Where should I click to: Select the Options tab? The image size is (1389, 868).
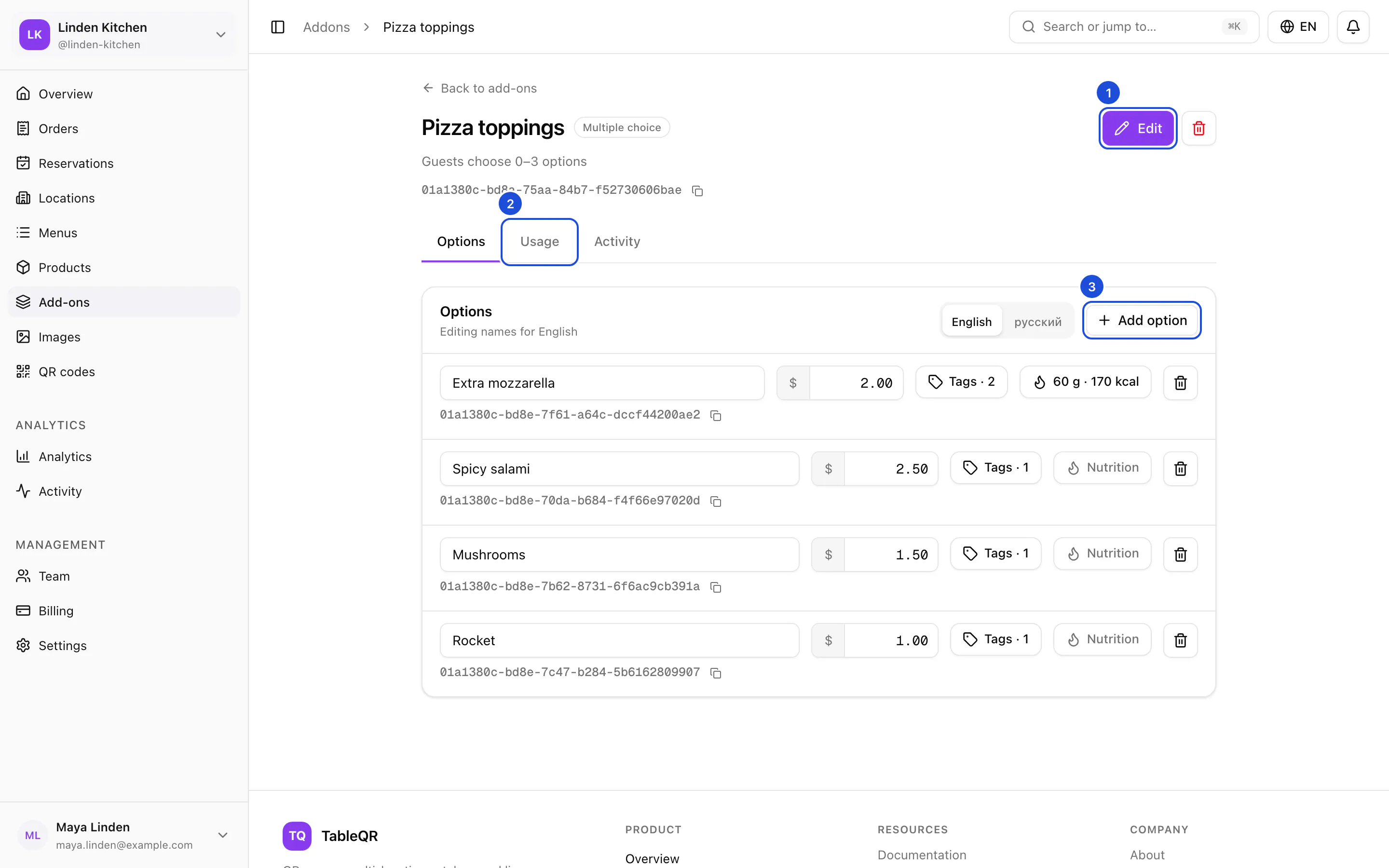(461, 242)
